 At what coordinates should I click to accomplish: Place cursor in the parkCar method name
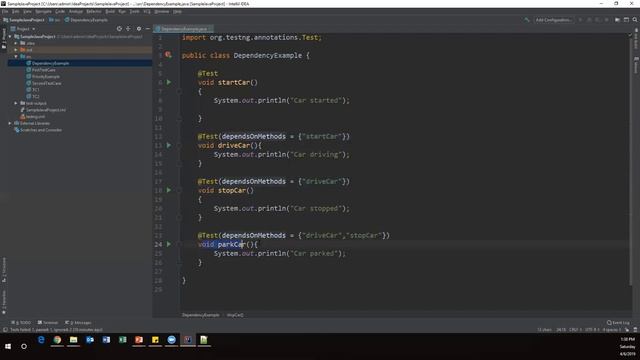click(x=231, y=244)
